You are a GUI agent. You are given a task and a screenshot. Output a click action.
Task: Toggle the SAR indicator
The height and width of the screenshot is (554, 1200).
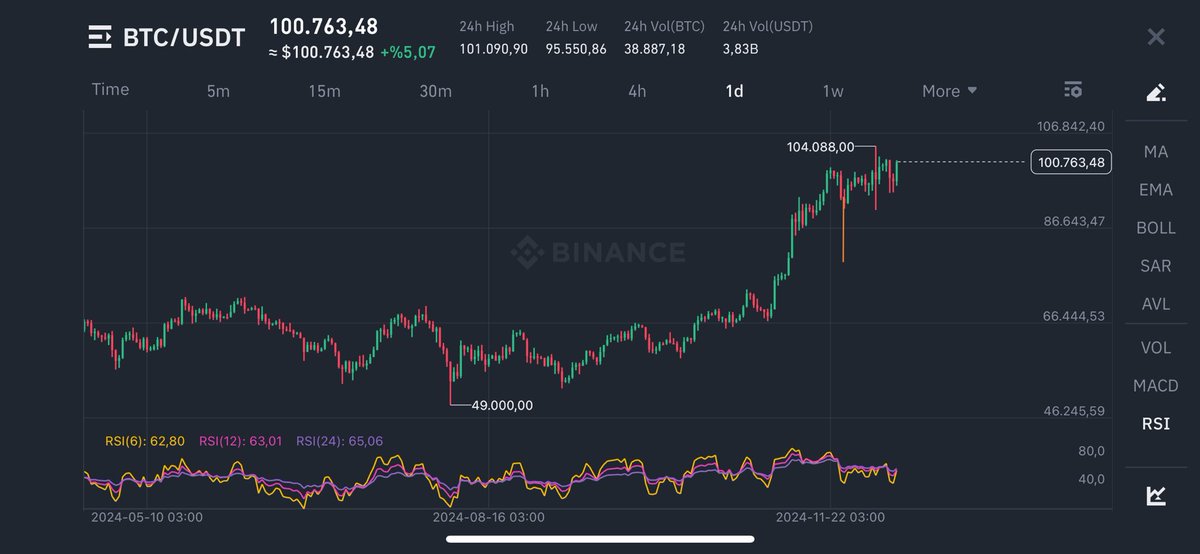pyautogui.click(x=1155, y=266)
